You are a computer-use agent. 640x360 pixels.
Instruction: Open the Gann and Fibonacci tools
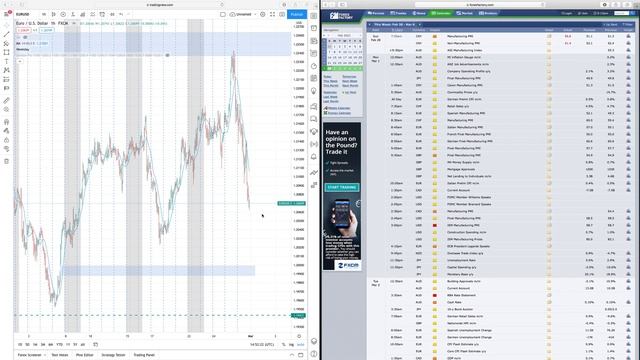point(6,43)
